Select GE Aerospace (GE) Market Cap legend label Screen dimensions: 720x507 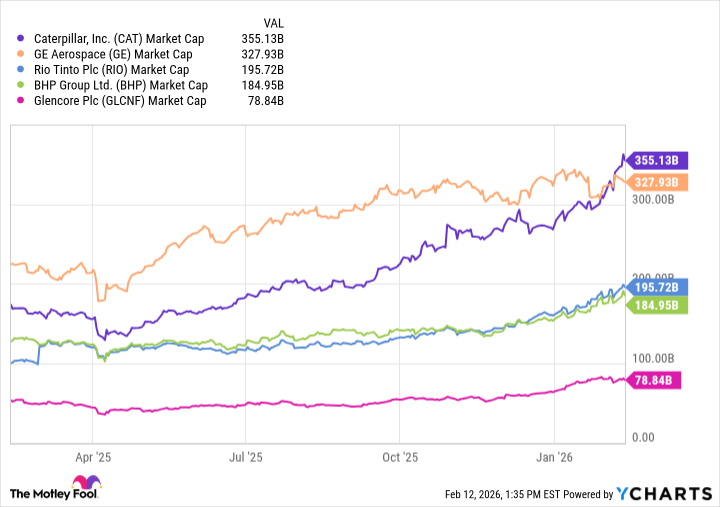(115, 55)
